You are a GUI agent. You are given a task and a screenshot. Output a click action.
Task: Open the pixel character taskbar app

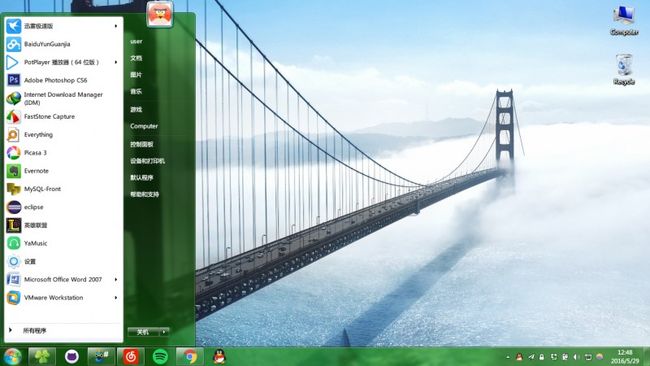pyautogui.click(x=101, y=356)
